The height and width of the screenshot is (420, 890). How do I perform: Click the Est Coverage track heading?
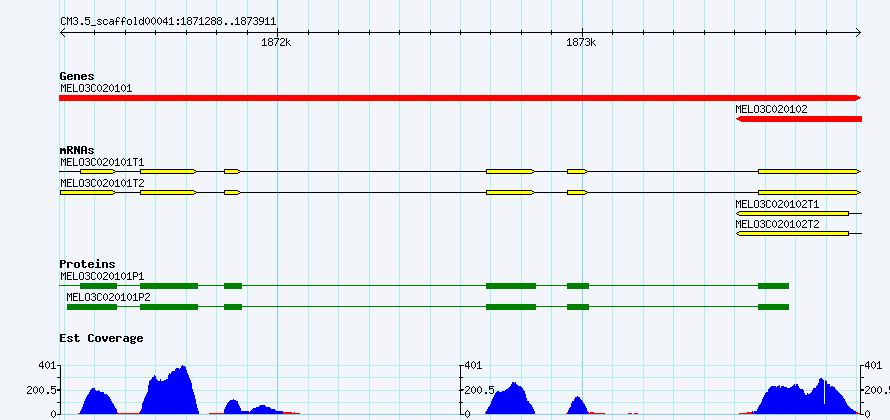101,338
